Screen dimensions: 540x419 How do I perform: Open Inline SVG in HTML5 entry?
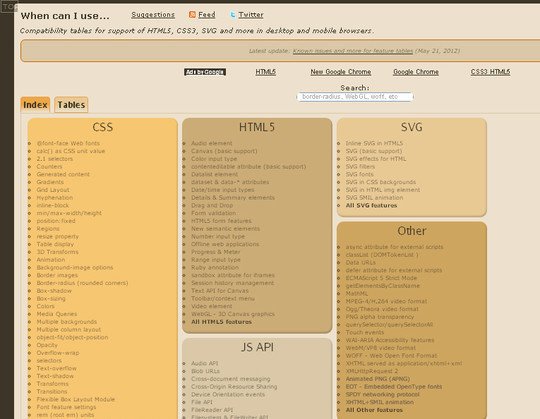(374, 143)
